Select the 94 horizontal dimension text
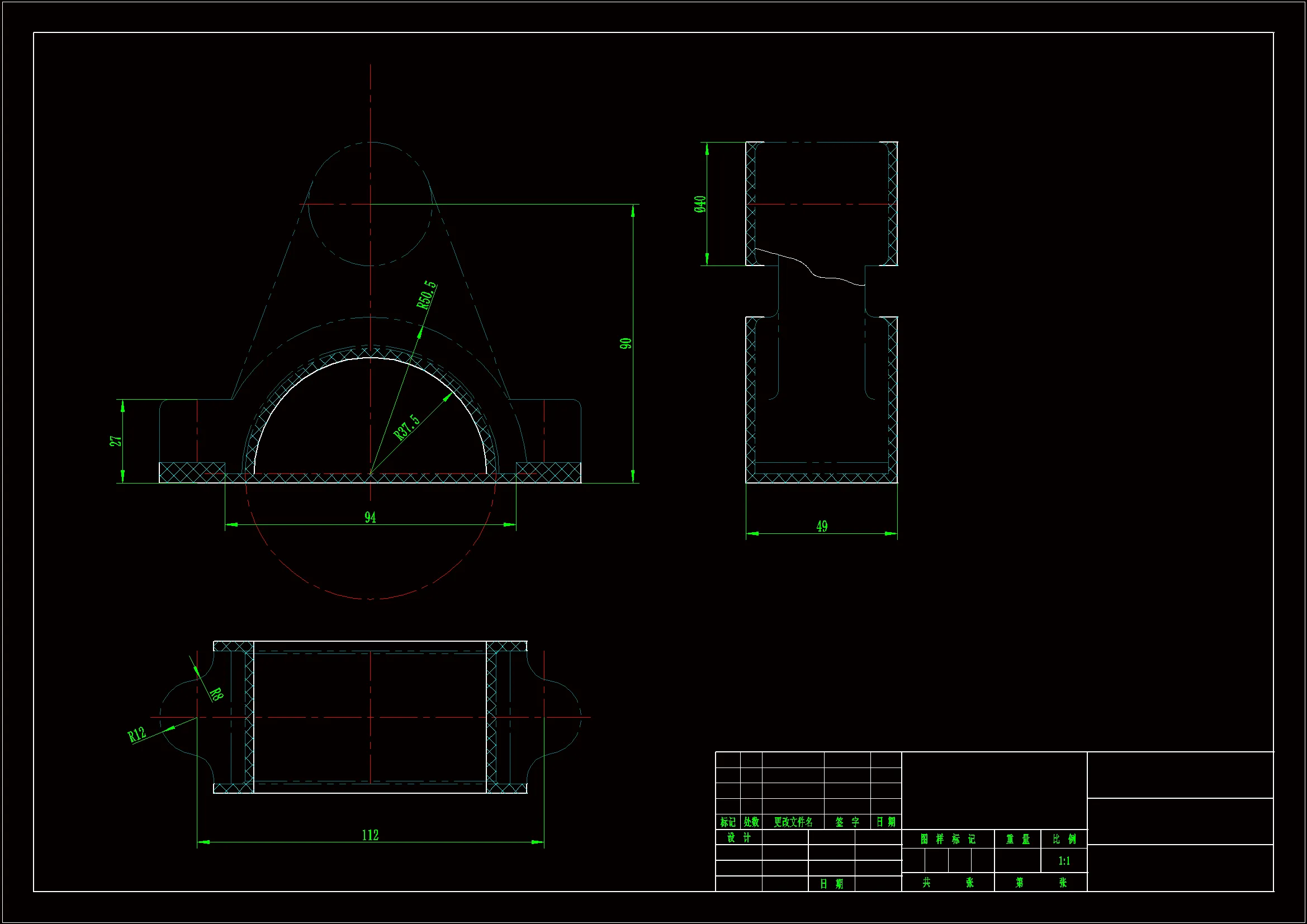 pyautogui.click(x=370, y=517)
